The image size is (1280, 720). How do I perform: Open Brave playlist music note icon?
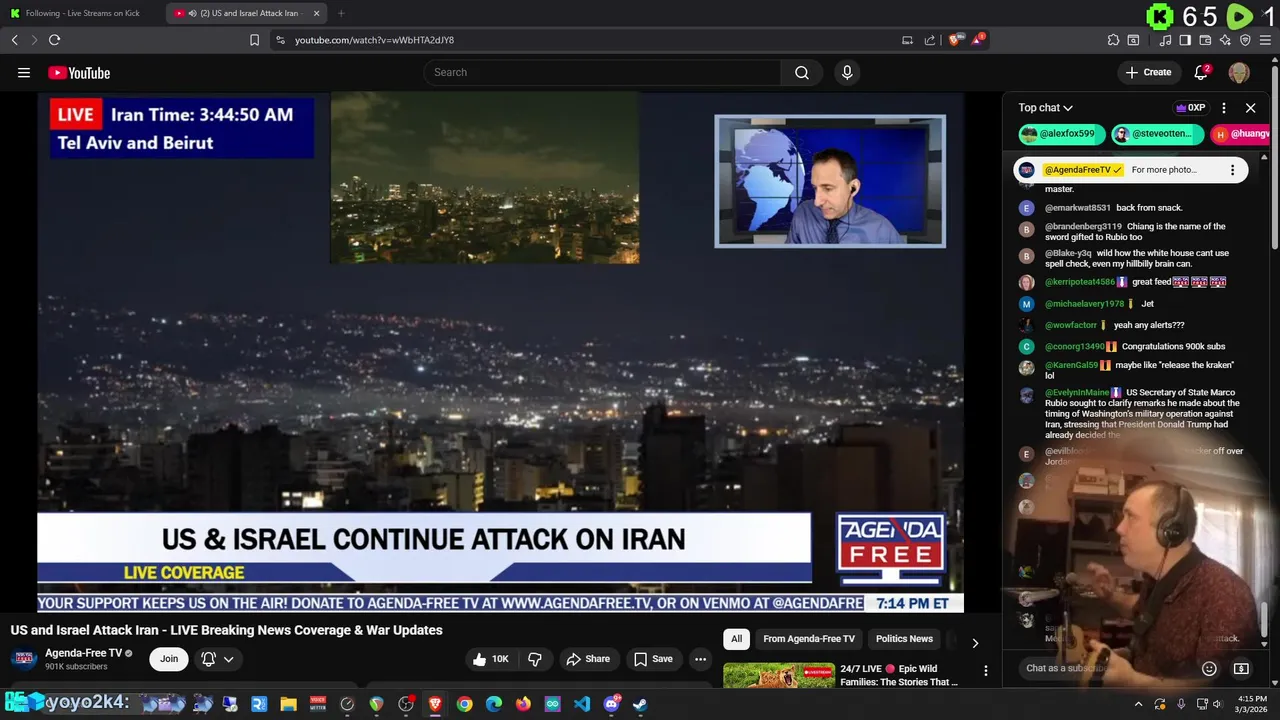1165,40
